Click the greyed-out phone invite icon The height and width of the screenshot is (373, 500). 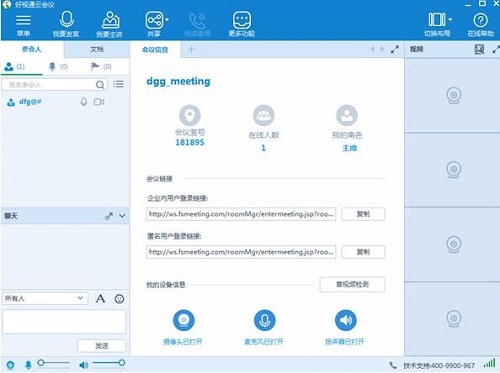[x=197, y=21]
